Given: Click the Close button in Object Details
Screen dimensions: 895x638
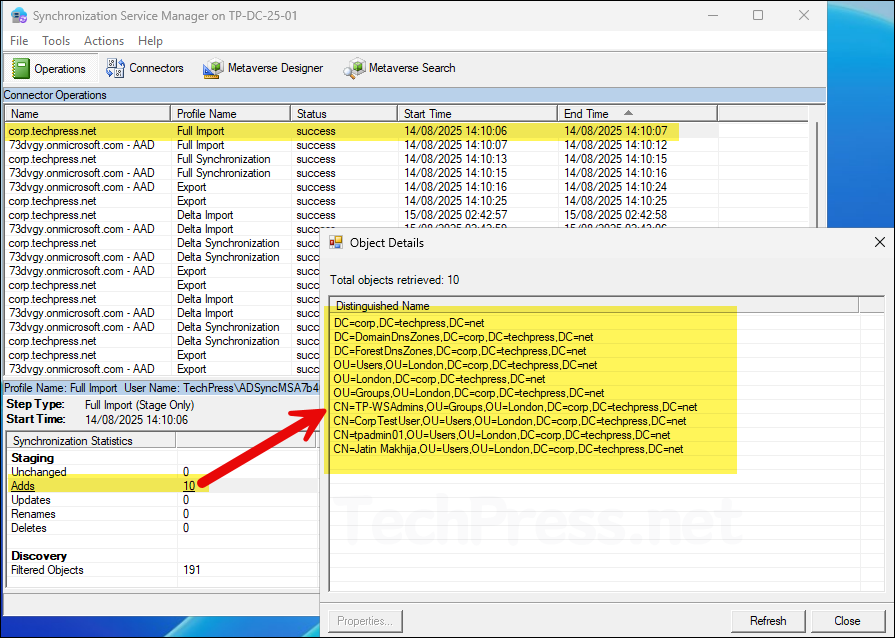Looking at the screenshot, I should coord(847,621).
